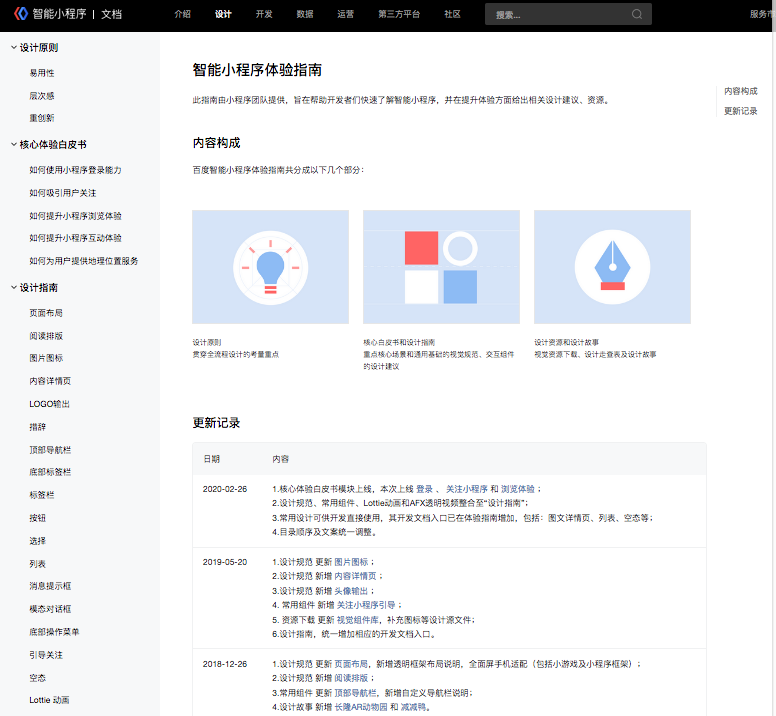Click the 2020-02-26 date cell
Screen dimensions: 776x716
point(225,489)
